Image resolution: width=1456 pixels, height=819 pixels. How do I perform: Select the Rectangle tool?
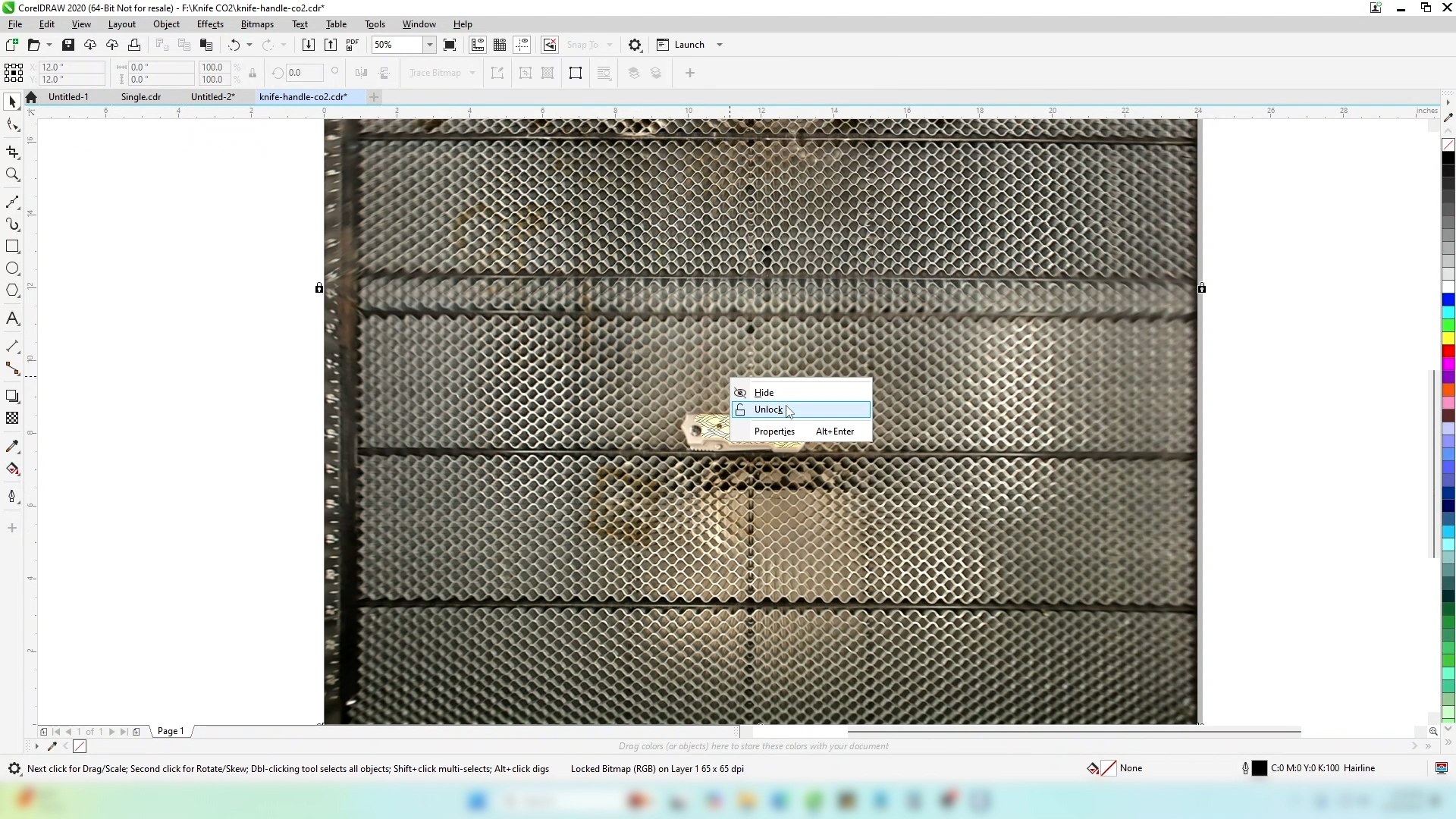point(12,246)
